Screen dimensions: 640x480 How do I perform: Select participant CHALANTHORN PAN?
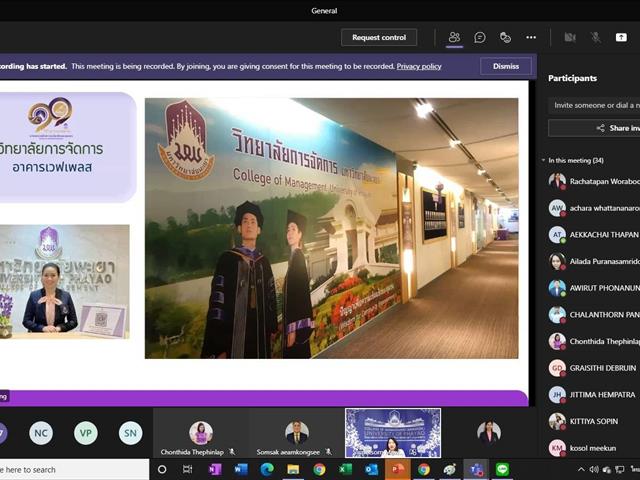[x=594, y=315]
